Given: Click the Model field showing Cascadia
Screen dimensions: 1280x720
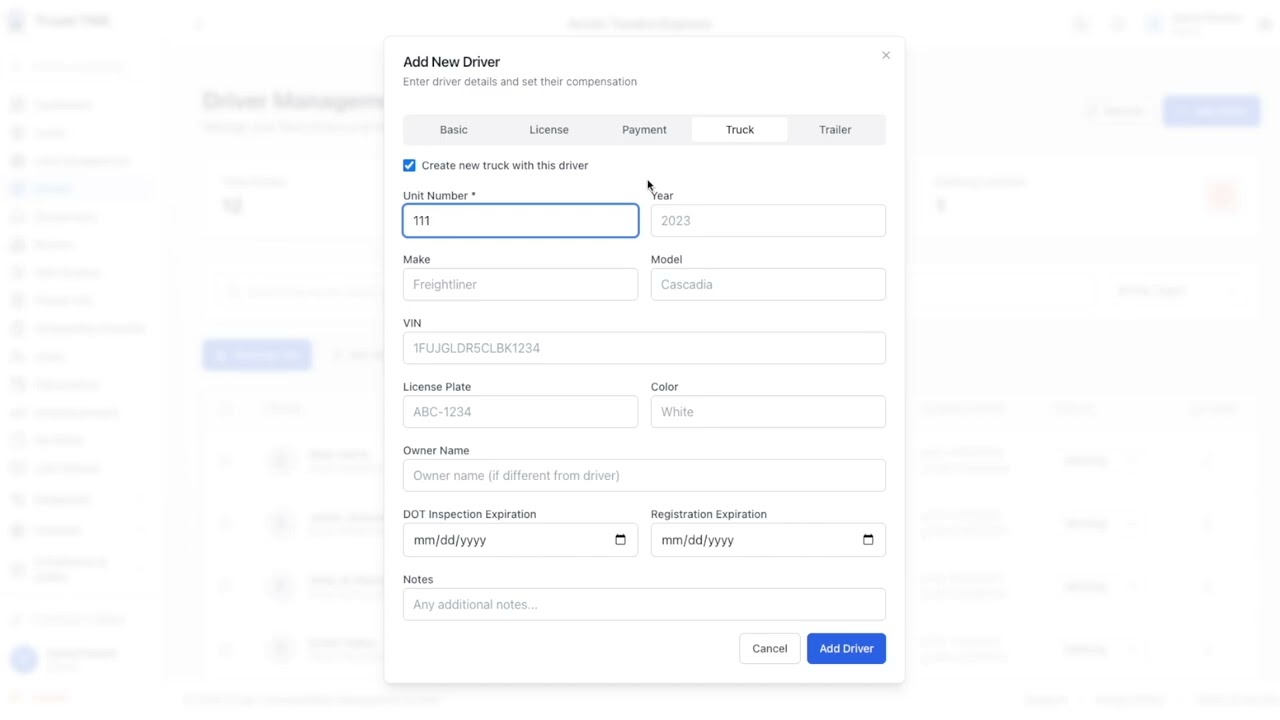Looking at the screenshot, I should (768, 284).
